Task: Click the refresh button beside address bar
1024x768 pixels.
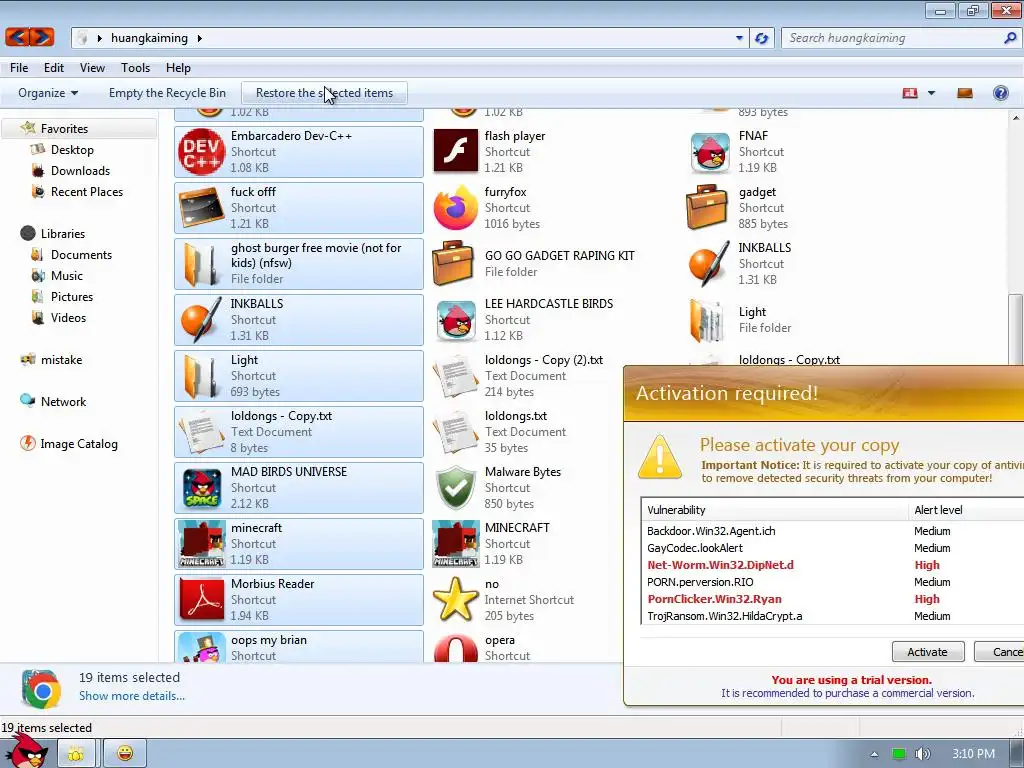Action: pos(761,38)
